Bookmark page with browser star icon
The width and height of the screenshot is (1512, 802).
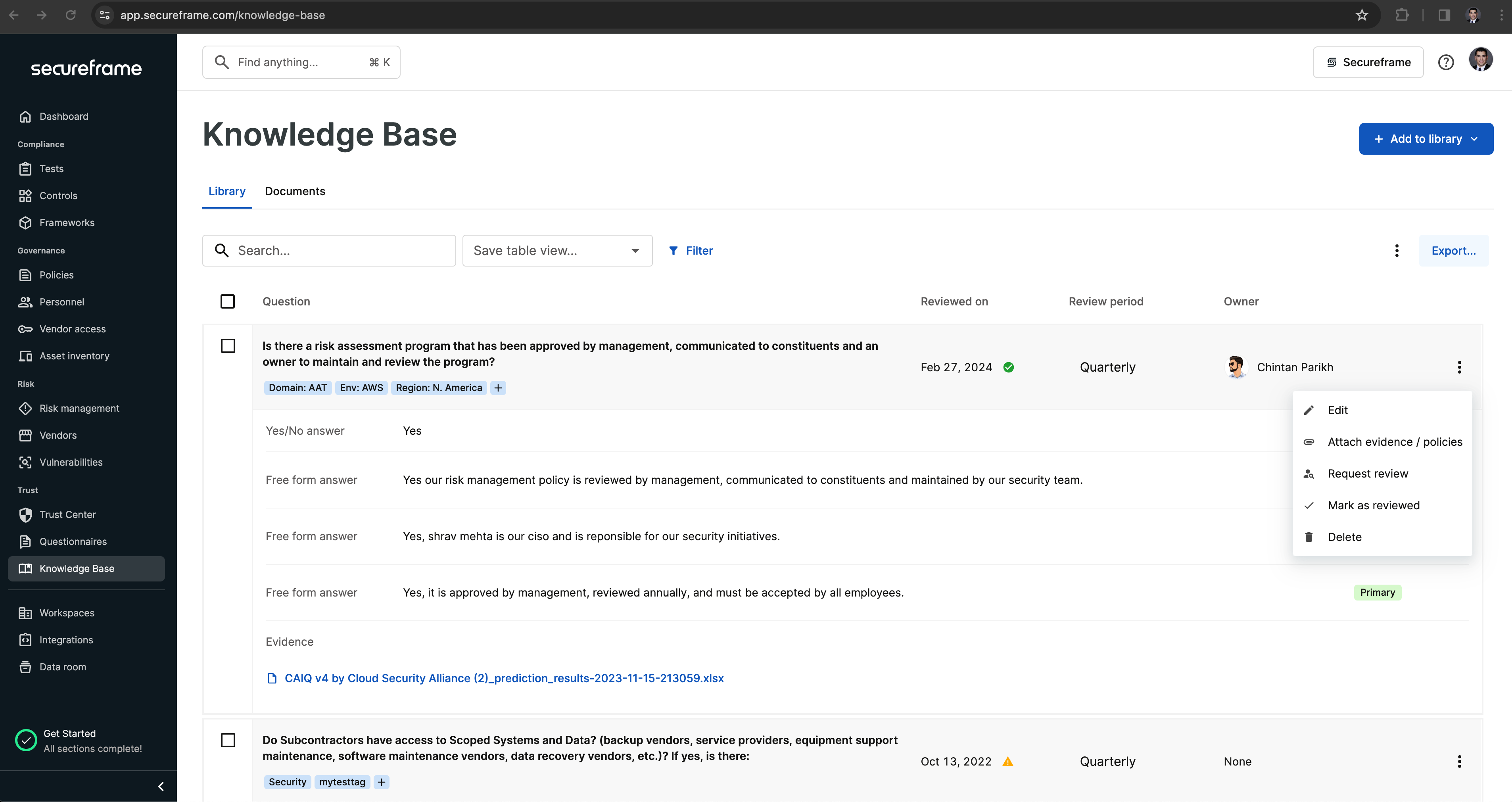pyautogui.click(x=1362, y=15)
